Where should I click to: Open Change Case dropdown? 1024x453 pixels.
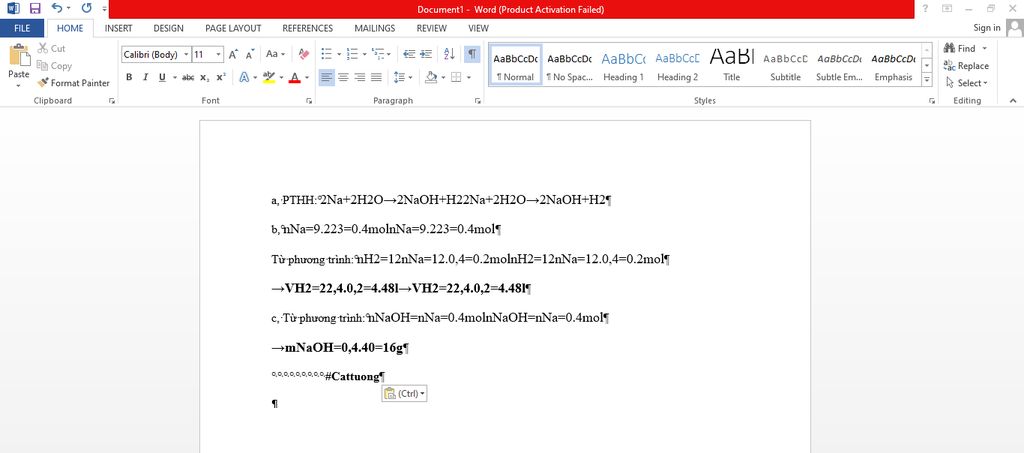(x=275, y=55)
